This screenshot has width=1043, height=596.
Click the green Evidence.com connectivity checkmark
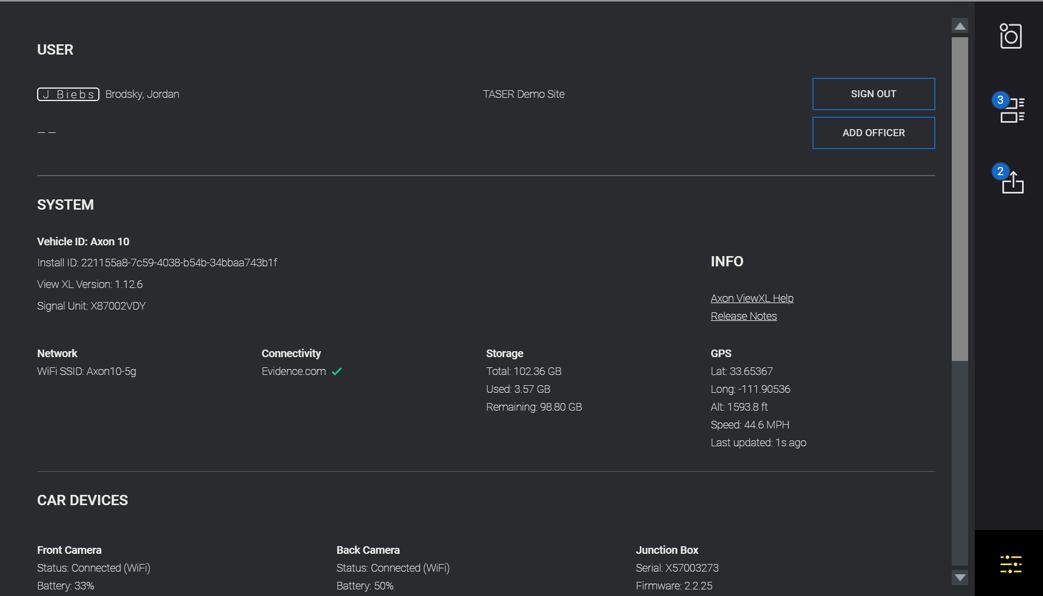click(337, 371)
